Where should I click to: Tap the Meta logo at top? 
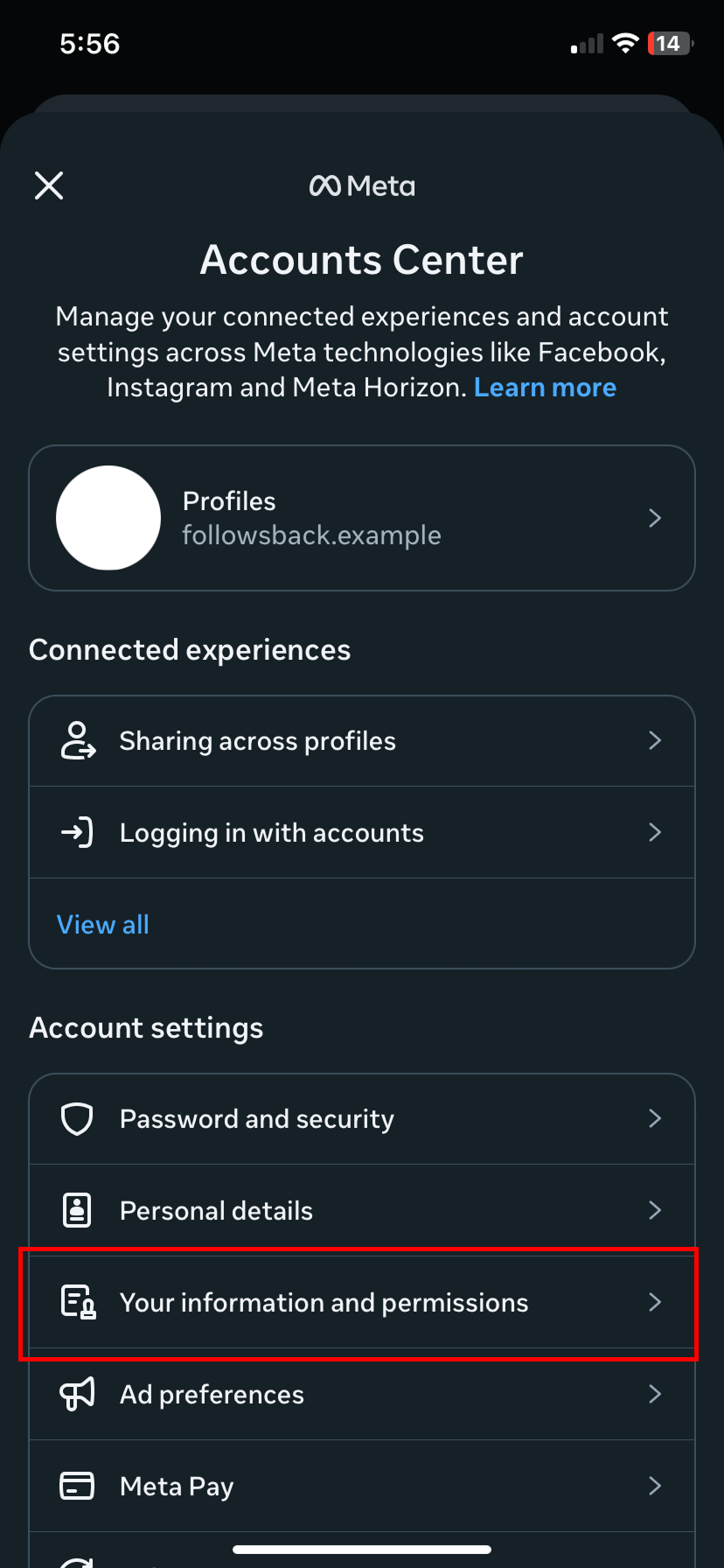pos(362,185)
